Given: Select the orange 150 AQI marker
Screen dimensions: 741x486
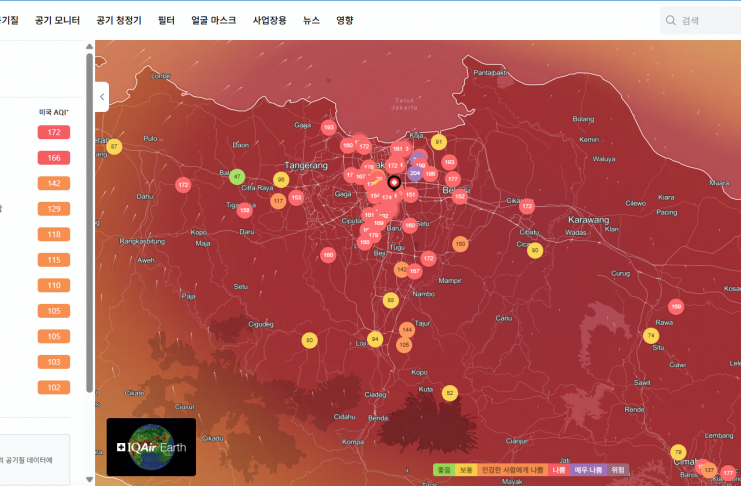Looking at the screenshot, I should point(460,244).
